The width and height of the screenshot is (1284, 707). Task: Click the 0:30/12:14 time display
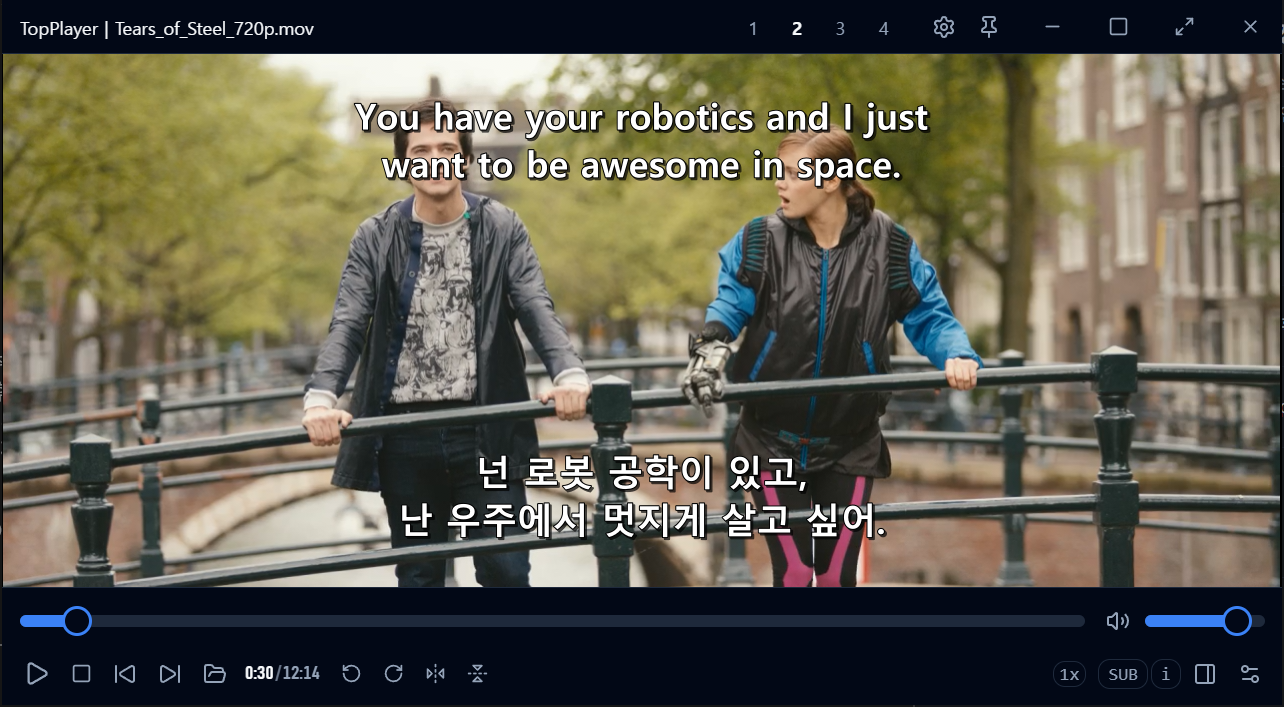pyautogui.click(x=282, y=674)
